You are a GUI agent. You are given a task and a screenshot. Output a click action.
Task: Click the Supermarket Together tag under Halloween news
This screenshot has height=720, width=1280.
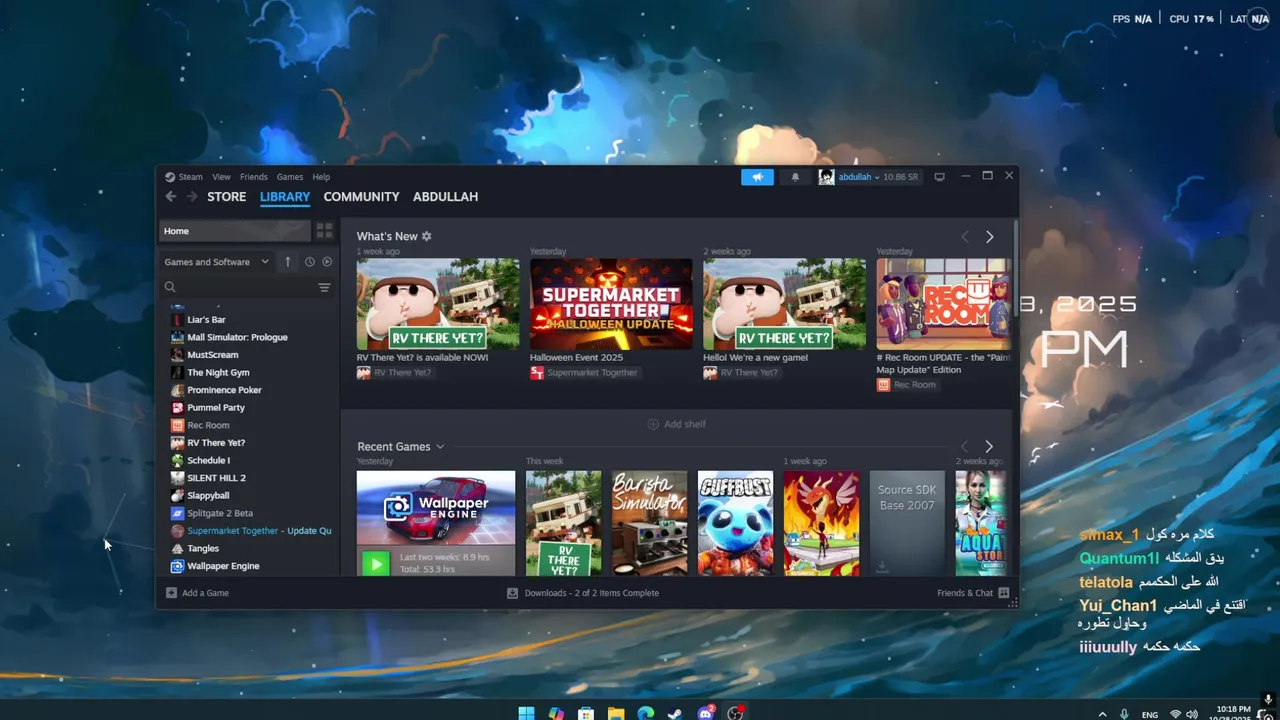pyautogui.click(x=584, y=373)
